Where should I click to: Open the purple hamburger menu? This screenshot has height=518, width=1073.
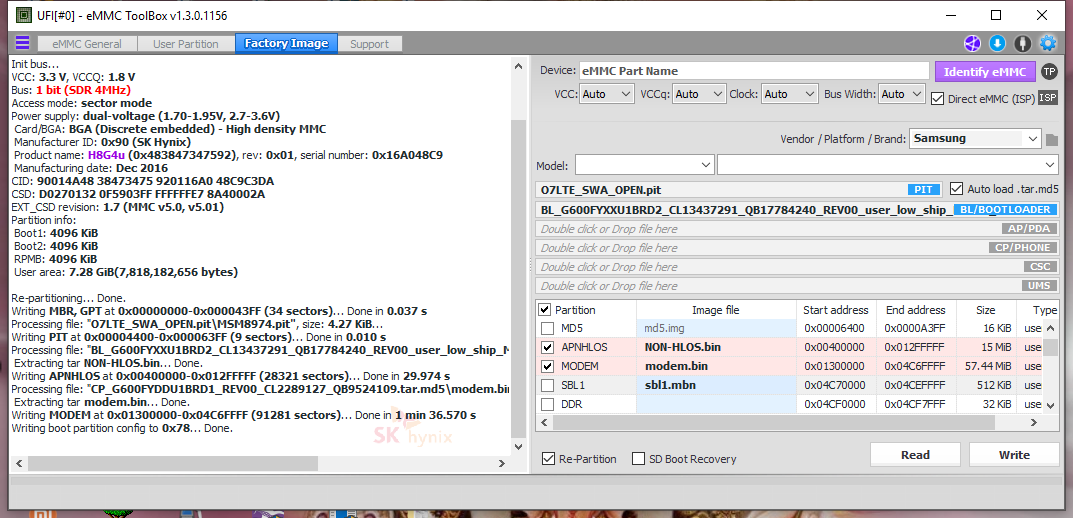pyautogui.click(x=23, y=43)
